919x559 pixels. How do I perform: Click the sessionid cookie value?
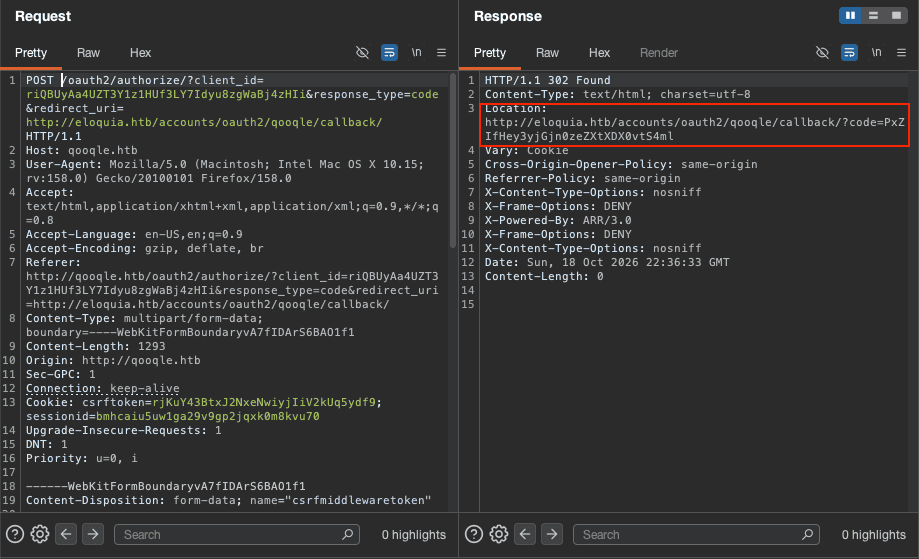click(207, 417)
